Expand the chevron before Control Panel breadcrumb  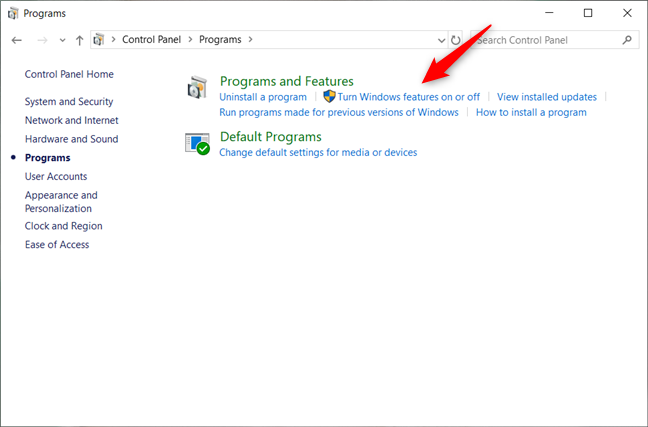tap(113, 40)
